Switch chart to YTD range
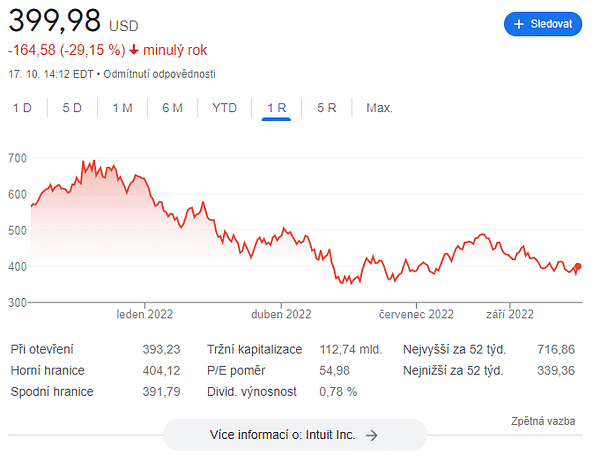The height and width of the screenshot is (456, 600). click(225, 108)
